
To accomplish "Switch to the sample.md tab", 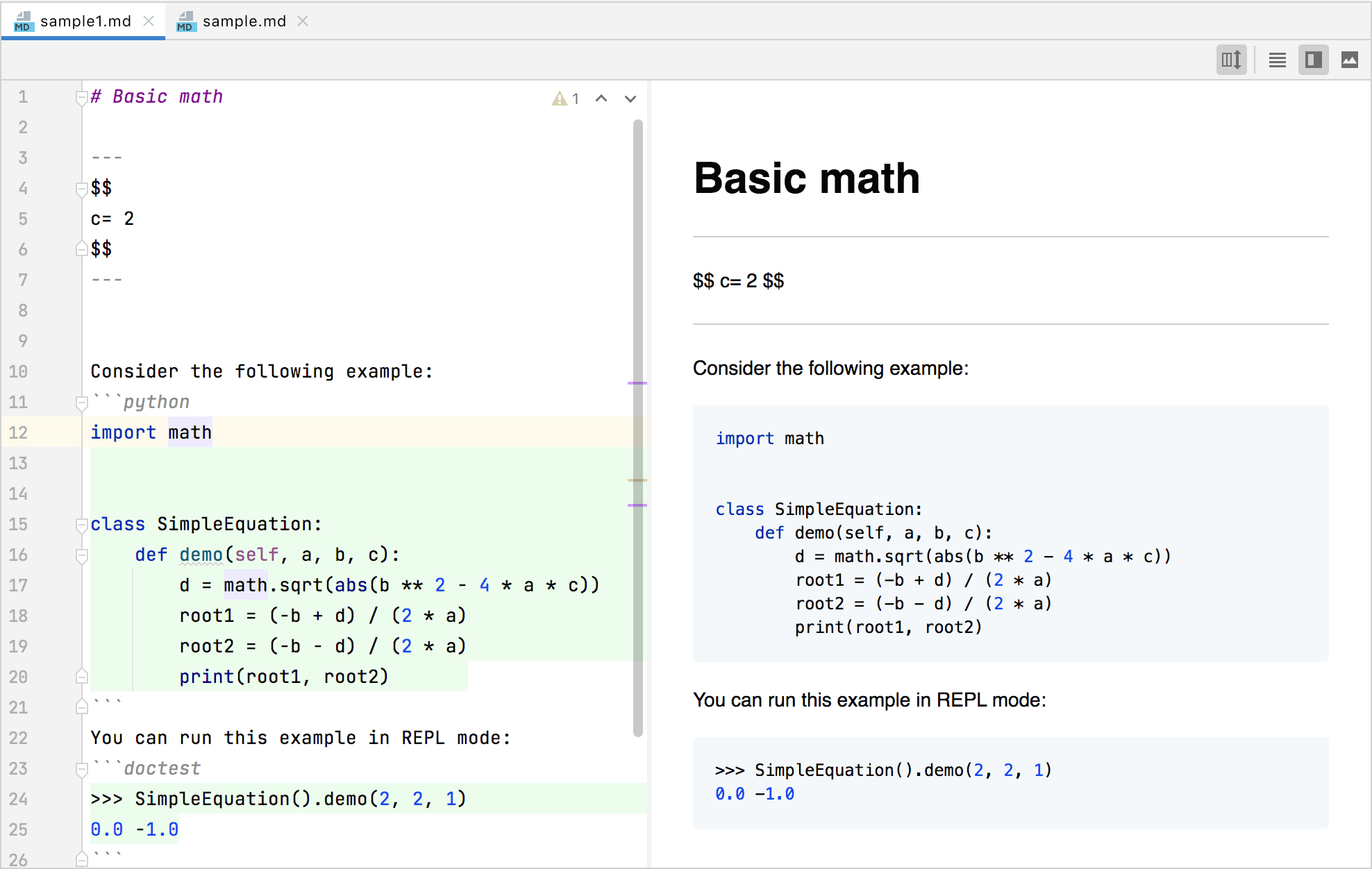I will (x=244, y=22).
